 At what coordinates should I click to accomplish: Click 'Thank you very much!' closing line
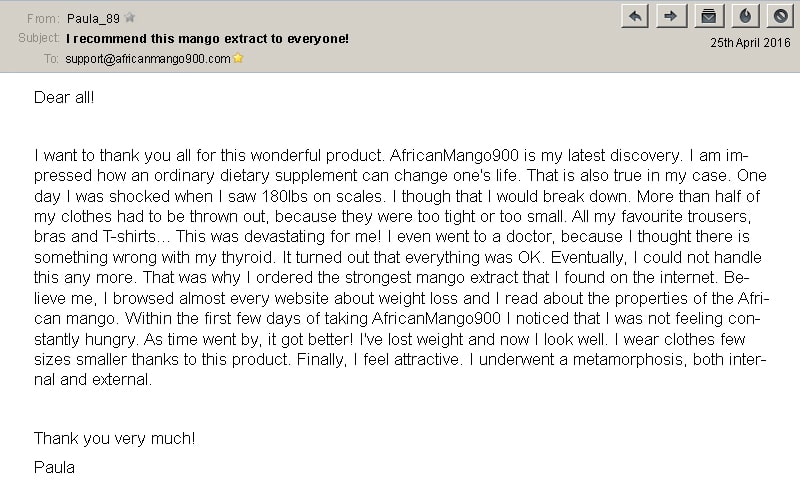coord(114,439)
